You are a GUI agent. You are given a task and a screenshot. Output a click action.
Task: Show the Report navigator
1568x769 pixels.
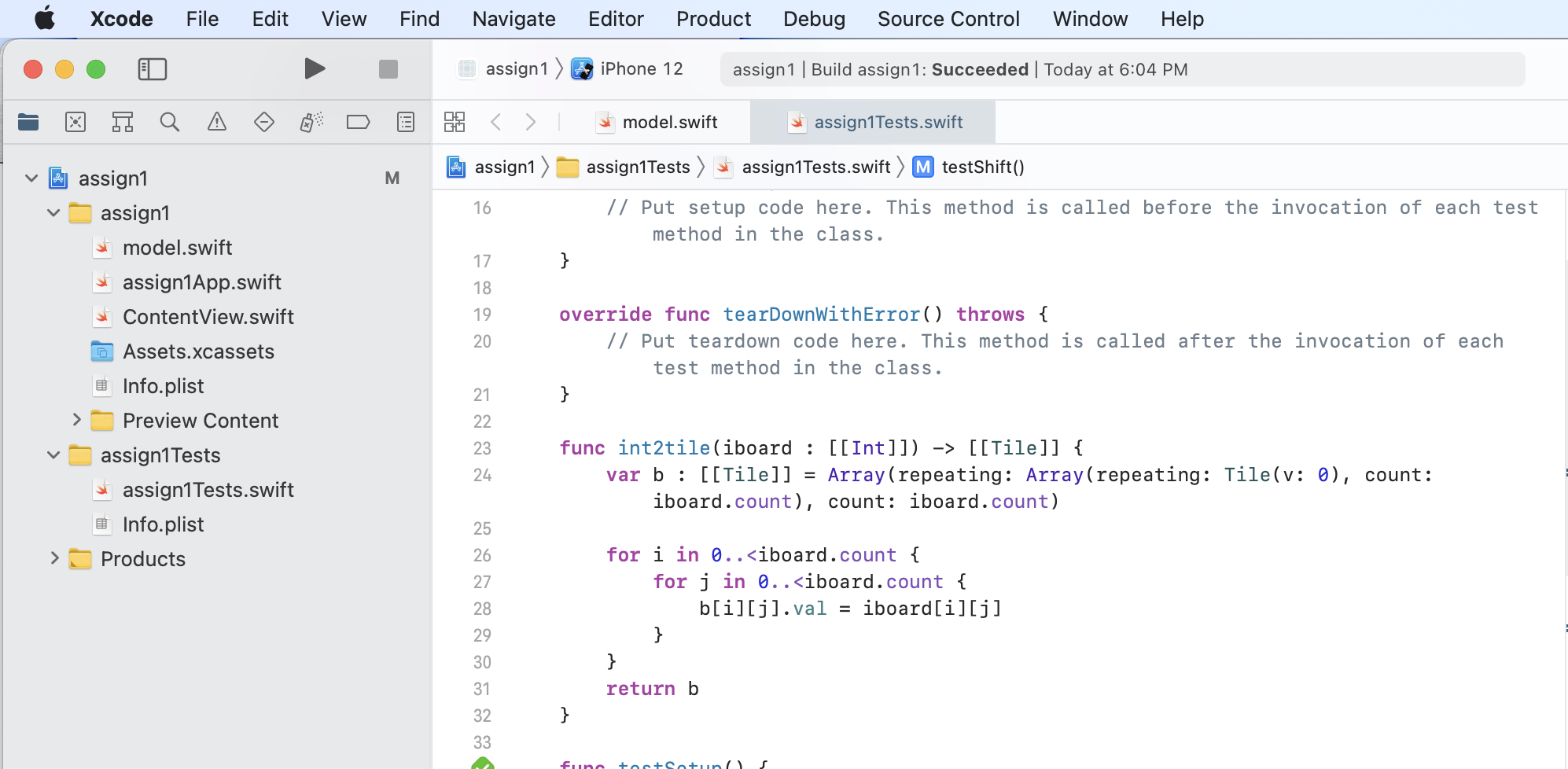[x=406, y=122]
